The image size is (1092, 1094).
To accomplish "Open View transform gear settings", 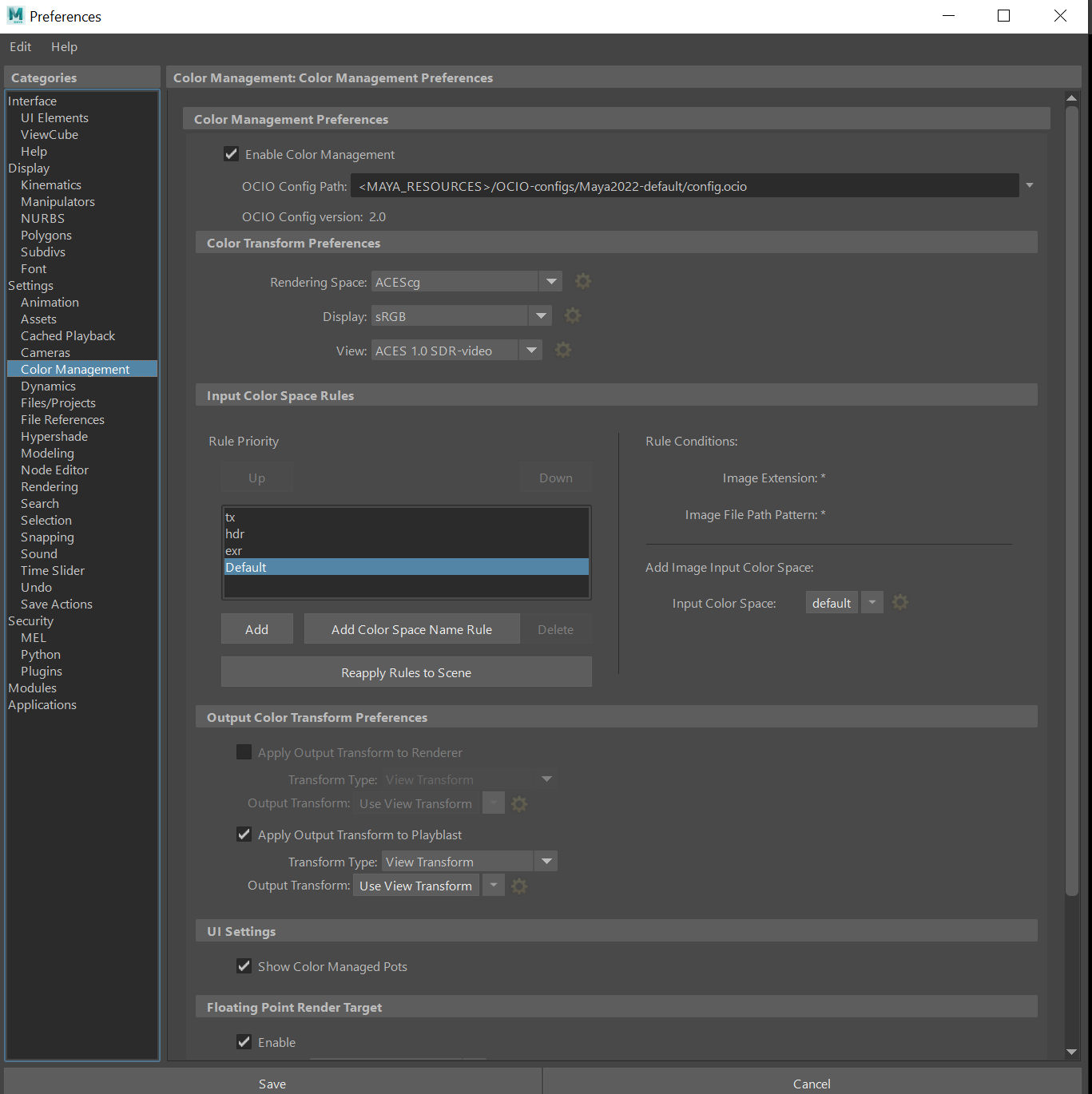I will point(563,350).
